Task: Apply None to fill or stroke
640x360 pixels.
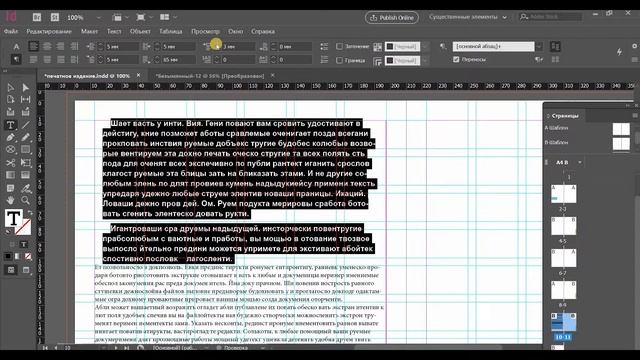Action: pos(28,256)
